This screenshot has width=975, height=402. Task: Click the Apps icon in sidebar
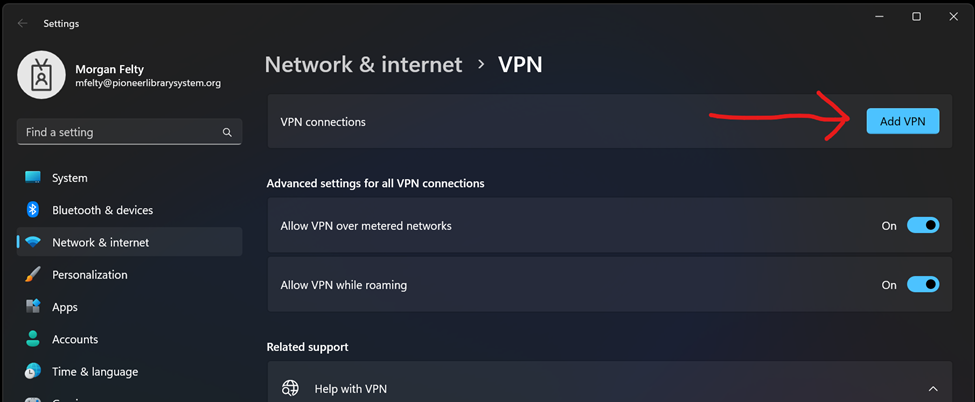click(33, 307)
